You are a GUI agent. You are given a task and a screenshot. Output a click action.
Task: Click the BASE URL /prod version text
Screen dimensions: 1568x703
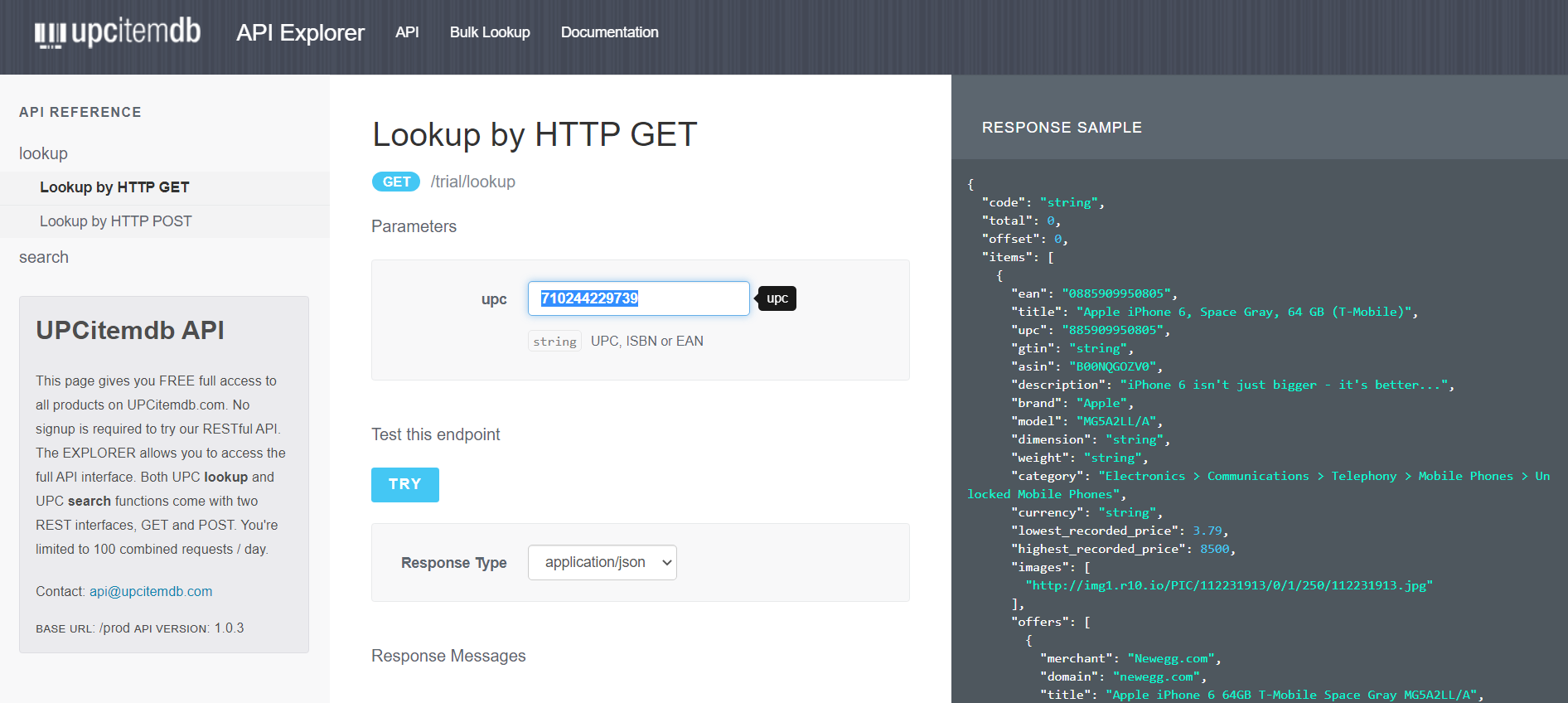(x=140, y=628)
